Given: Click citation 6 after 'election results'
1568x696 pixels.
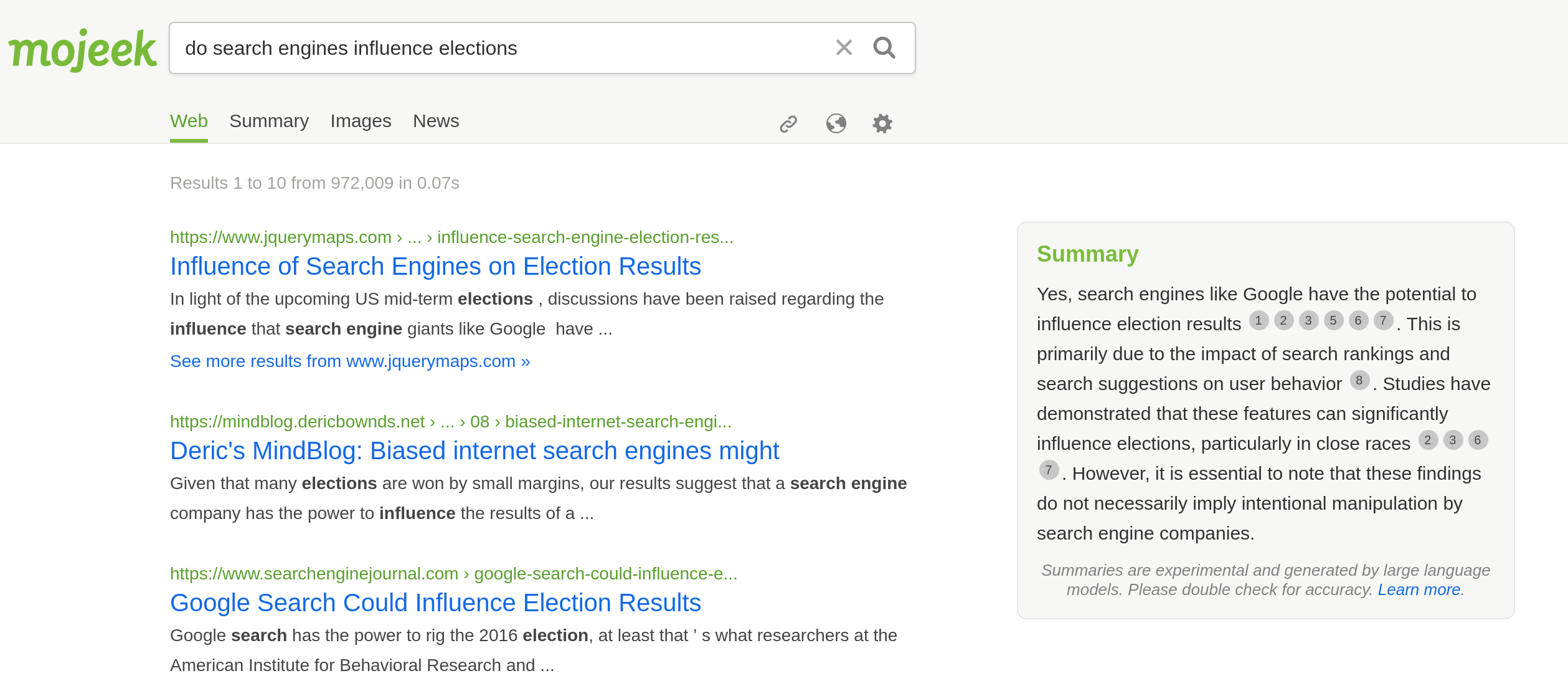Looking at the screenshot, I should point(1358,320).
